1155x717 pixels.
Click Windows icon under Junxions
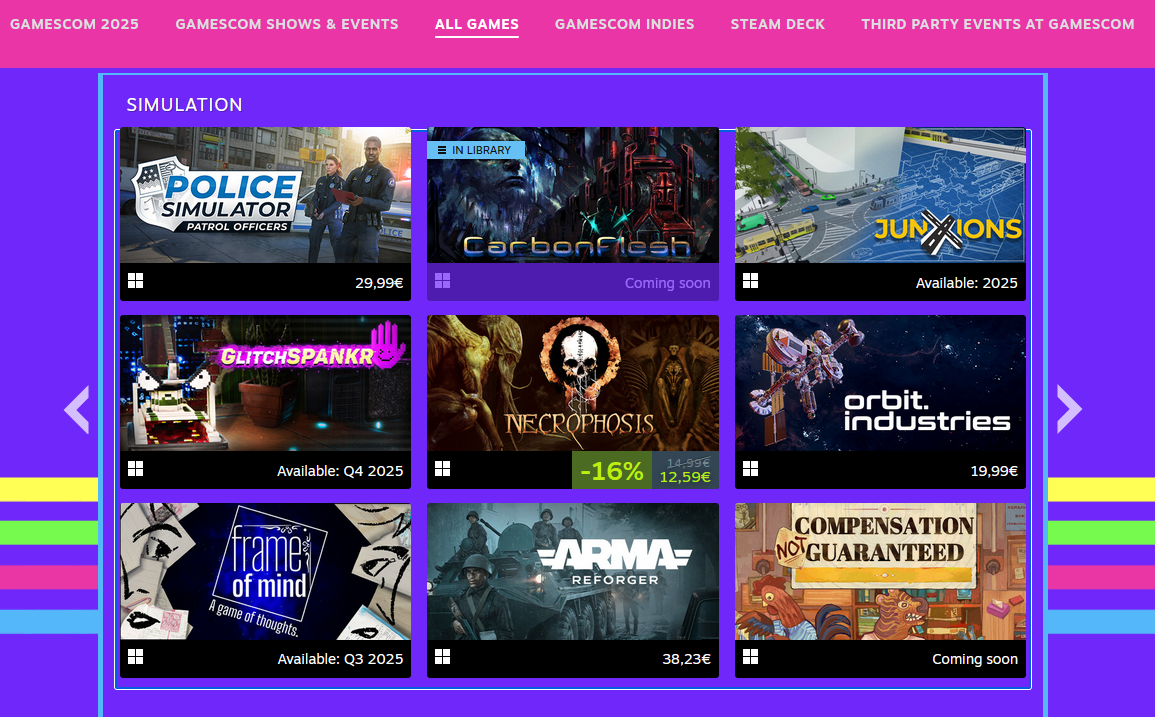(751, 281)
